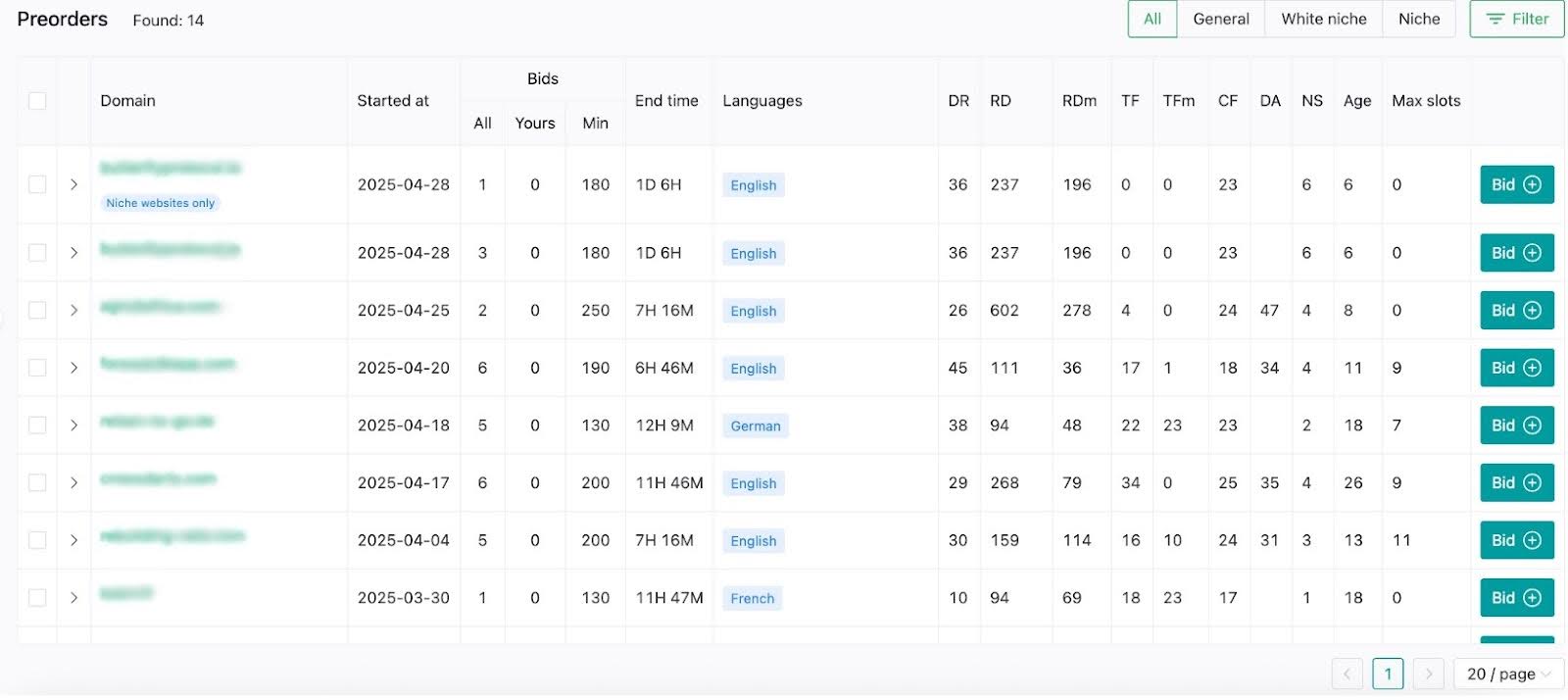The image size is (1568, 700).
Task: Check the box for the 2025-04-17 row
Action: [x=37, y=483]
